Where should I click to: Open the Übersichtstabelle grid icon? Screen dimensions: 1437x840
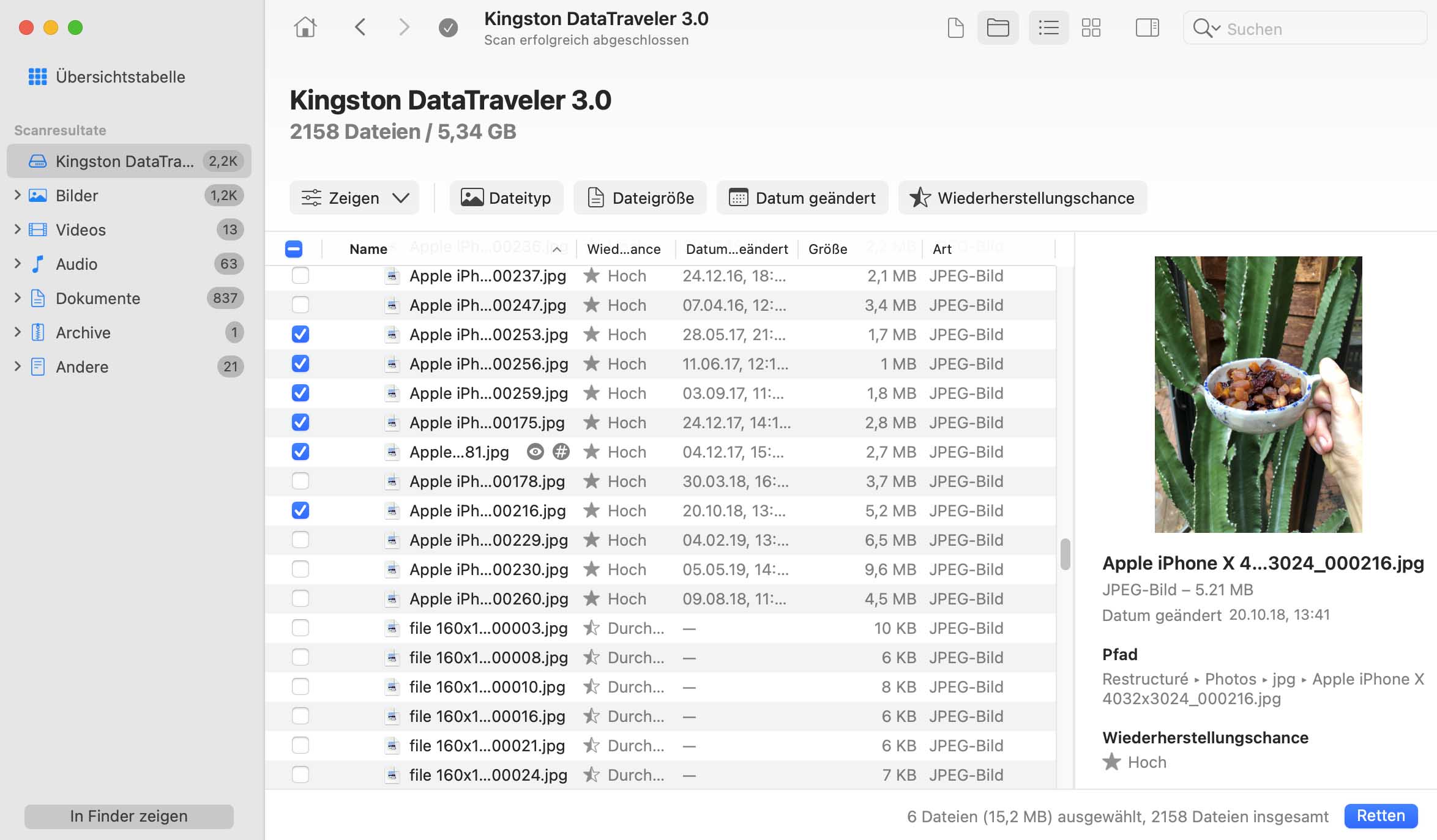tap(37, 76)
